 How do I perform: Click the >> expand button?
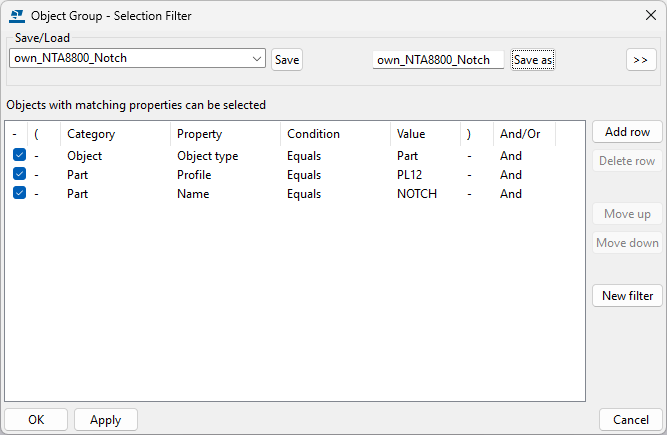pos(641,60)
